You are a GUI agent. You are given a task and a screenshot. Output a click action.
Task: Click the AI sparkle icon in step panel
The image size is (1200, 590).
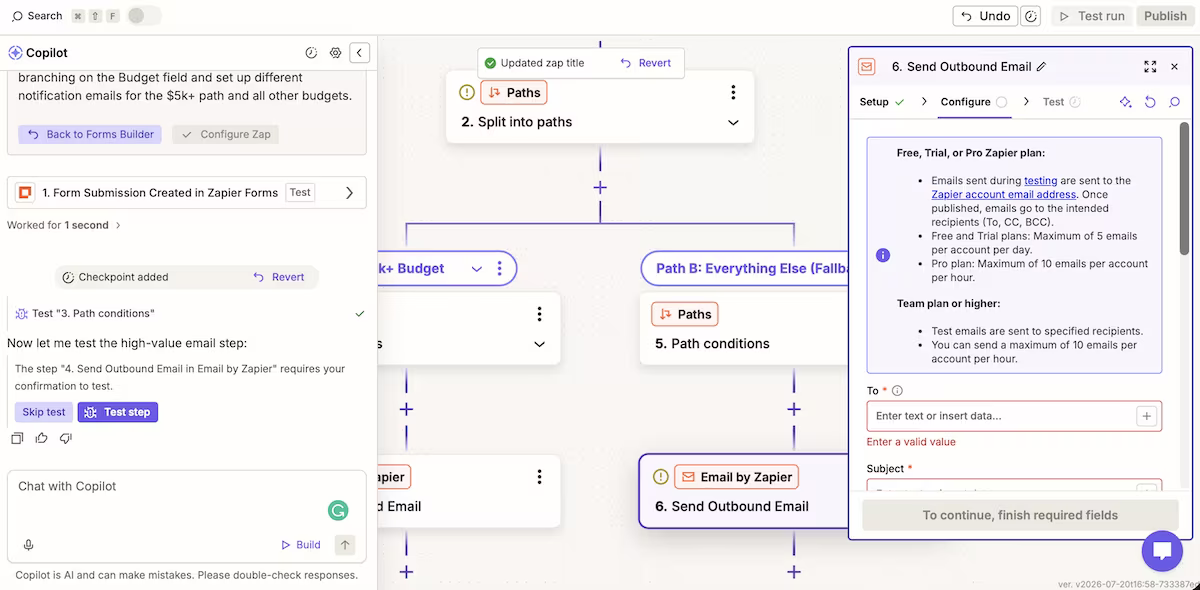[x=1126, y=102]
